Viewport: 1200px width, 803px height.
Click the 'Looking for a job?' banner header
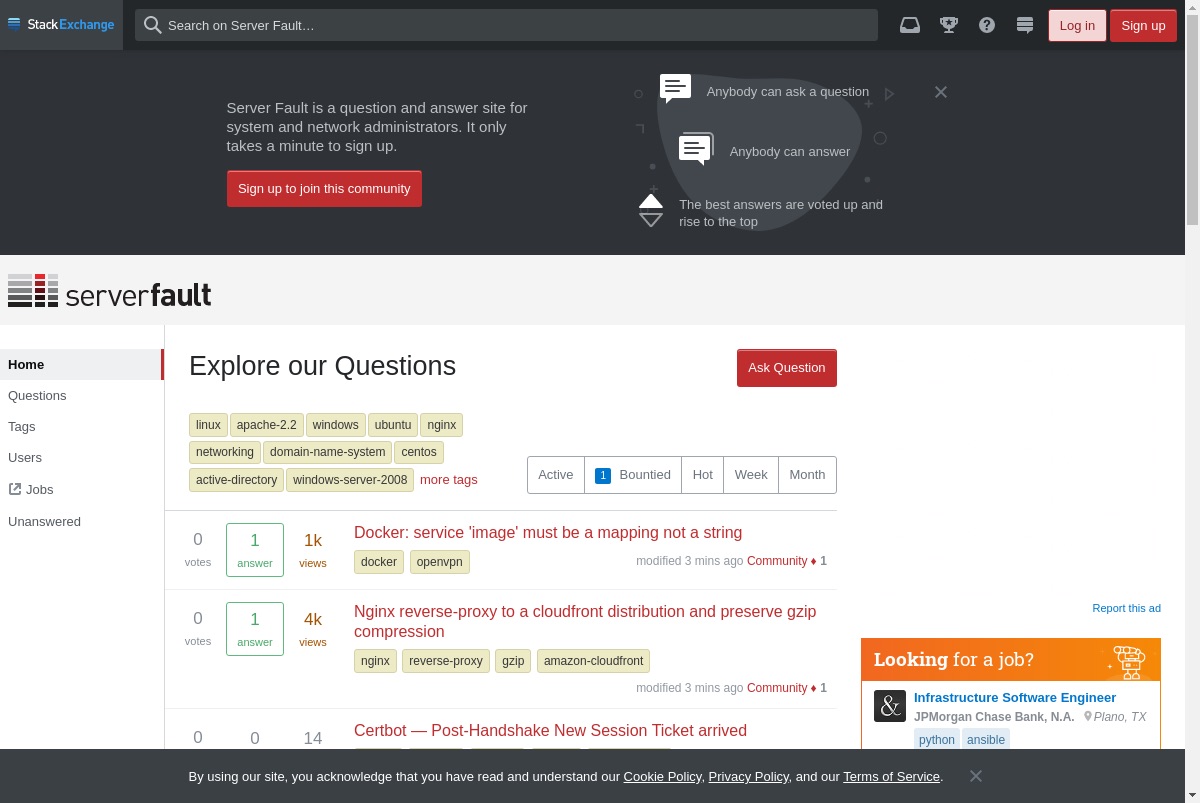click(1011, 660)
